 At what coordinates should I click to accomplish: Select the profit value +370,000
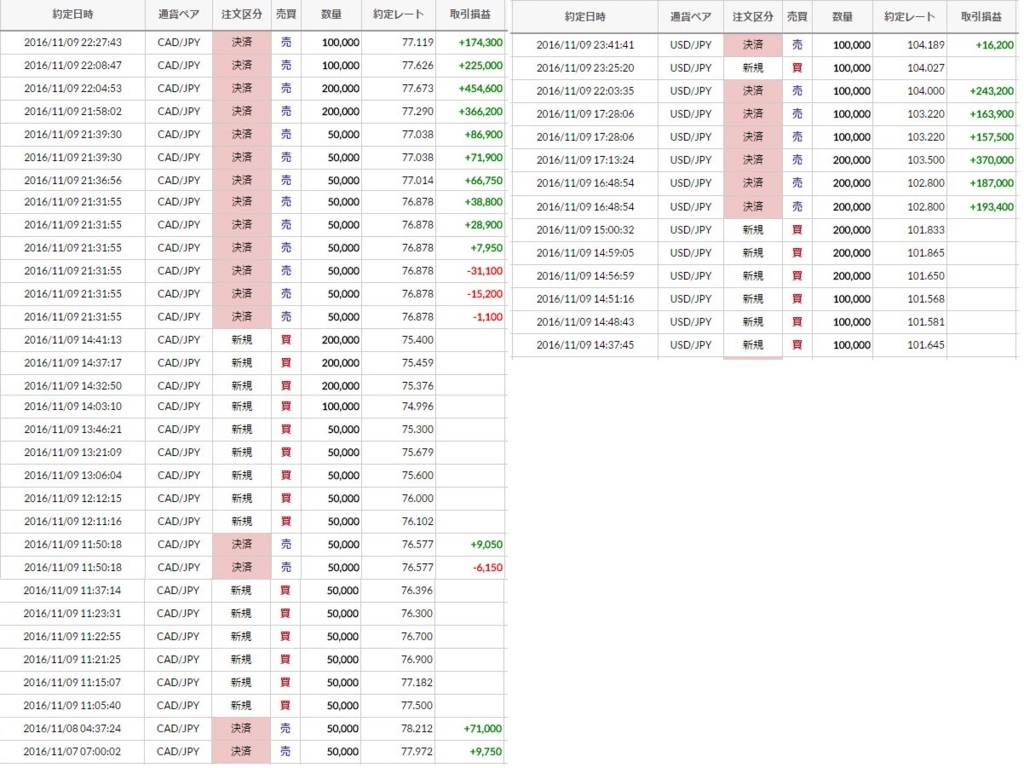coord(992,160)
